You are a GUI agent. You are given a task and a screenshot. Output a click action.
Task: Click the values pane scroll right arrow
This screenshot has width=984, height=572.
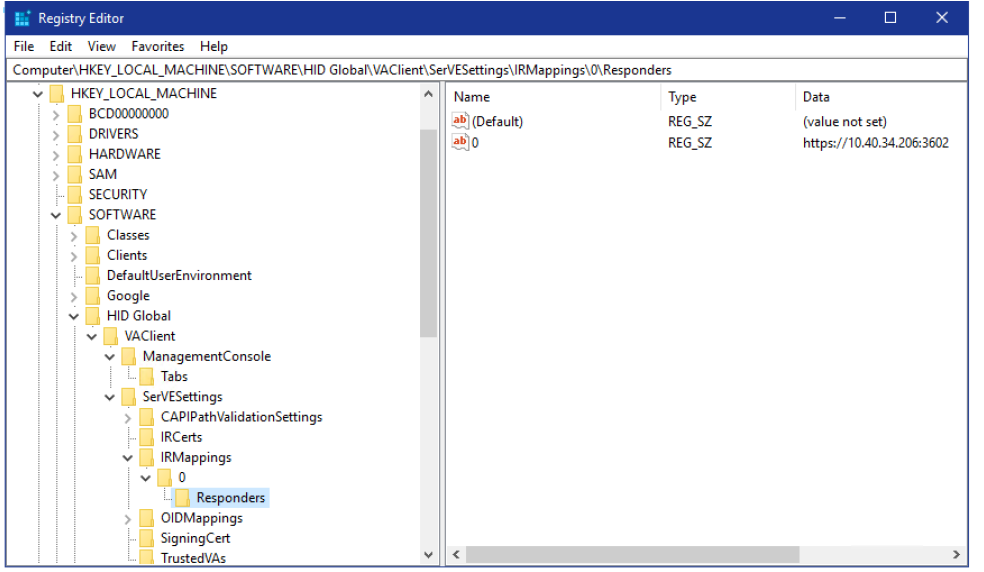[956, 554]
